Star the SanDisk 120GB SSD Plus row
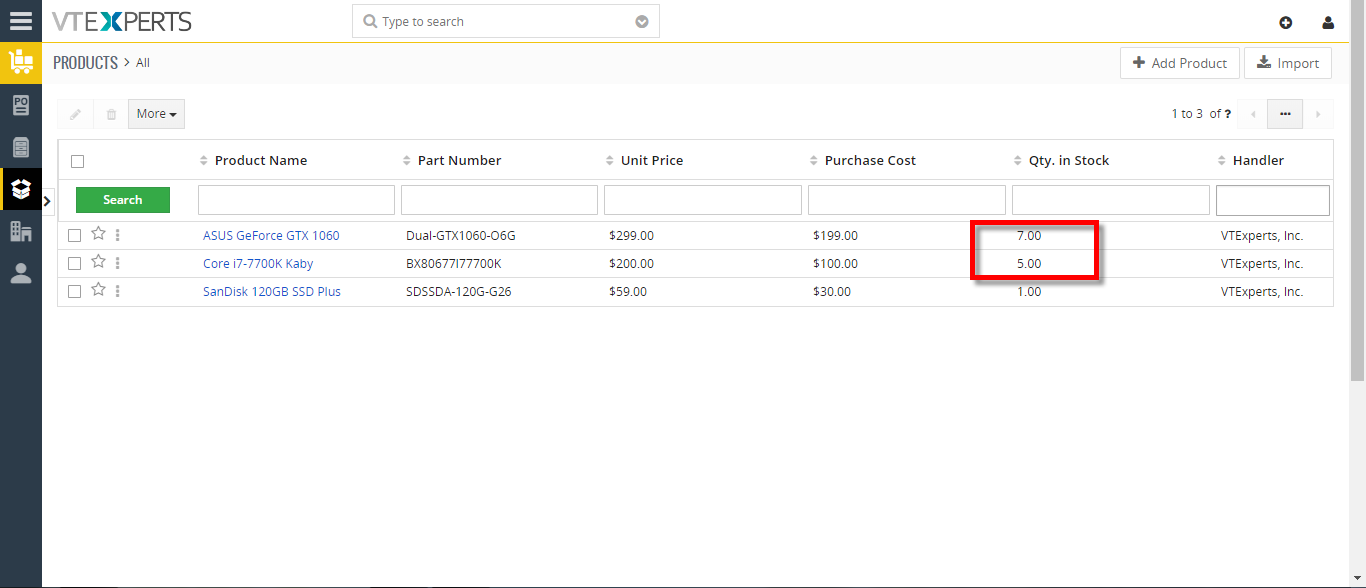The image size is (1366, 588). click(98, 290)
